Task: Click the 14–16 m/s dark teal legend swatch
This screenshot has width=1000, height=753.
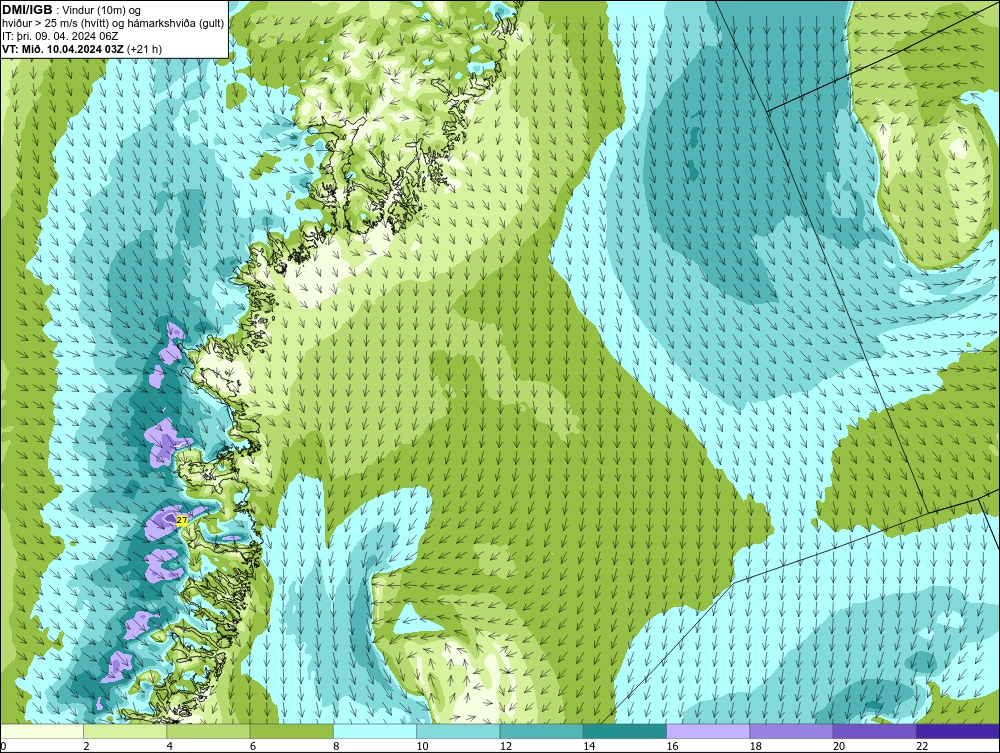Action: pyautogui.click(x=625, y=731)
